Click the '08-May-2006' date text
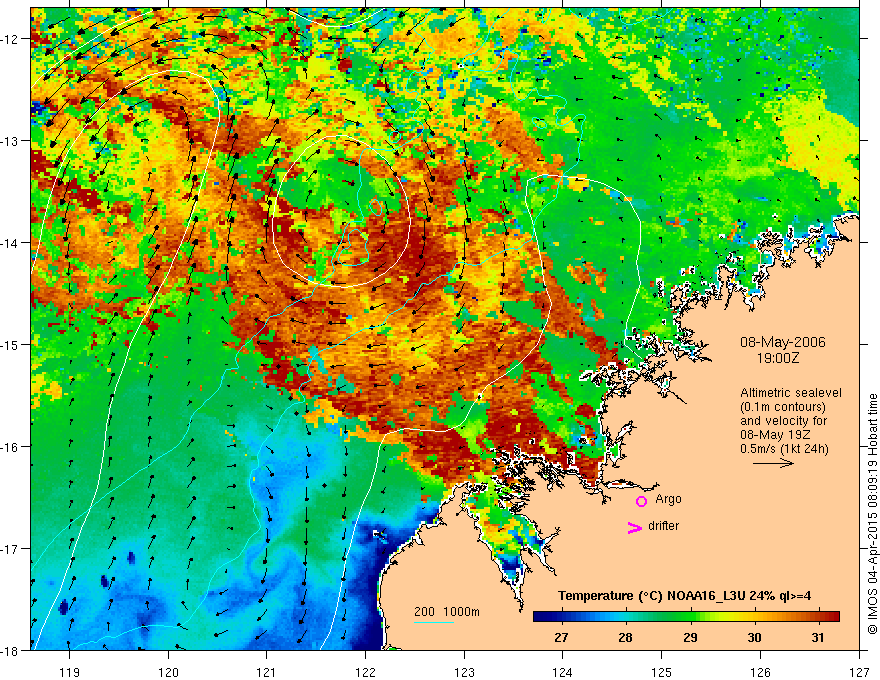This screenshot has width=880, height=680. [782, 342]
